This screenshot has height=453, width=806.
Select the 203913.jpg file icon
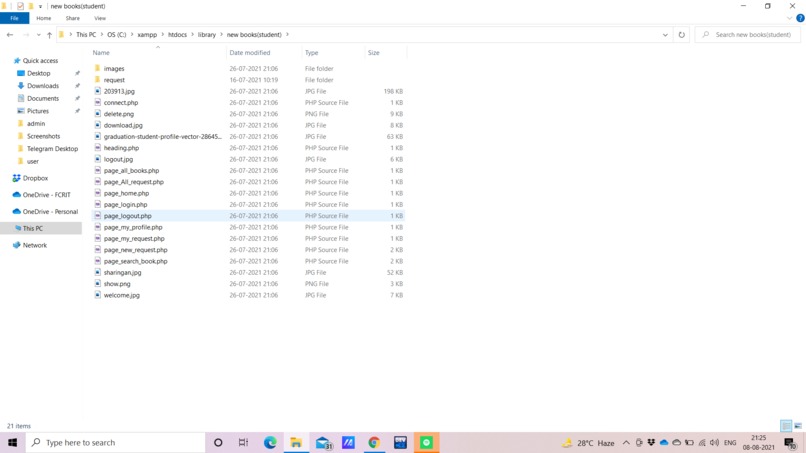[98, 91]
